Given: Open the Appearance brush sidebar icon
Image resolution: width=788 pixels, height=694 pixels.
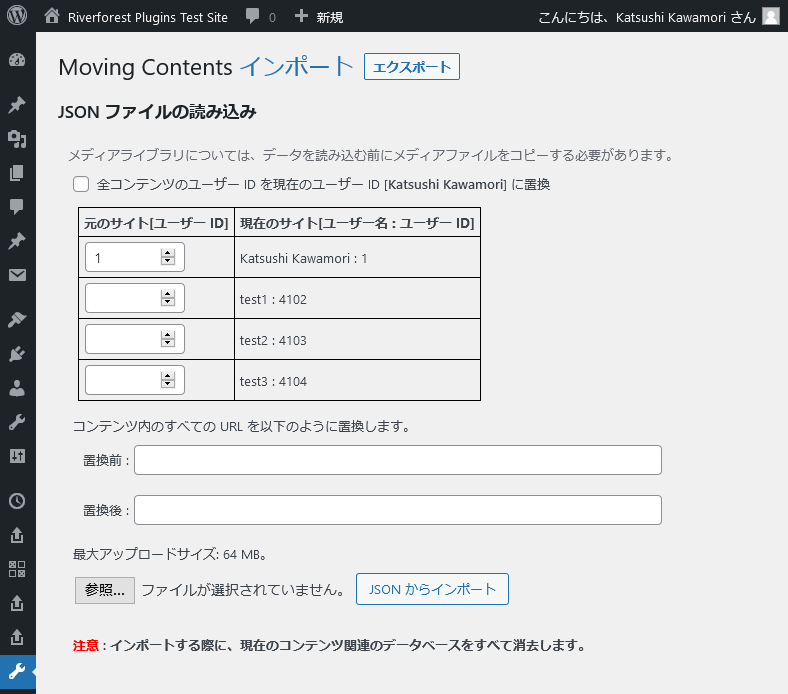Looking at the screenshot, I should pyautogui.click(x=17, y=319).
